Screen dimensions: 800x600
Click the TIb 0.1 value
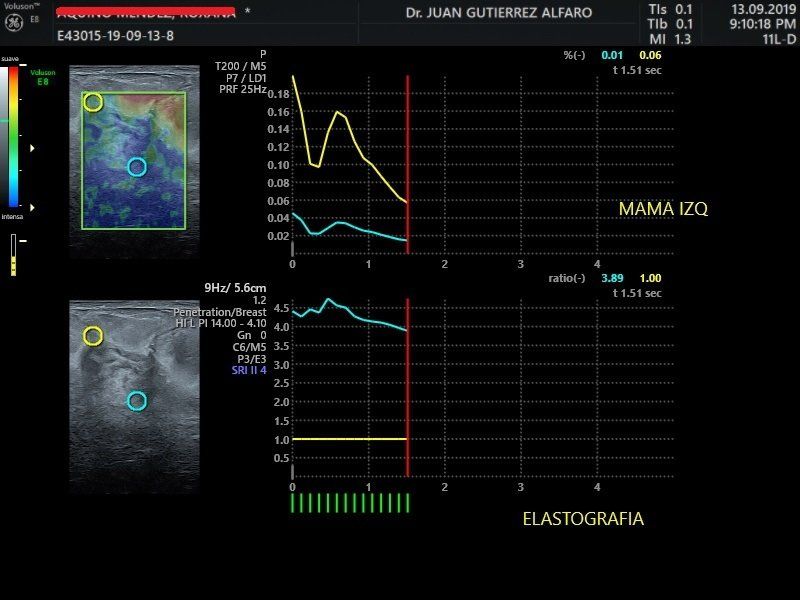tap(670, 24)
